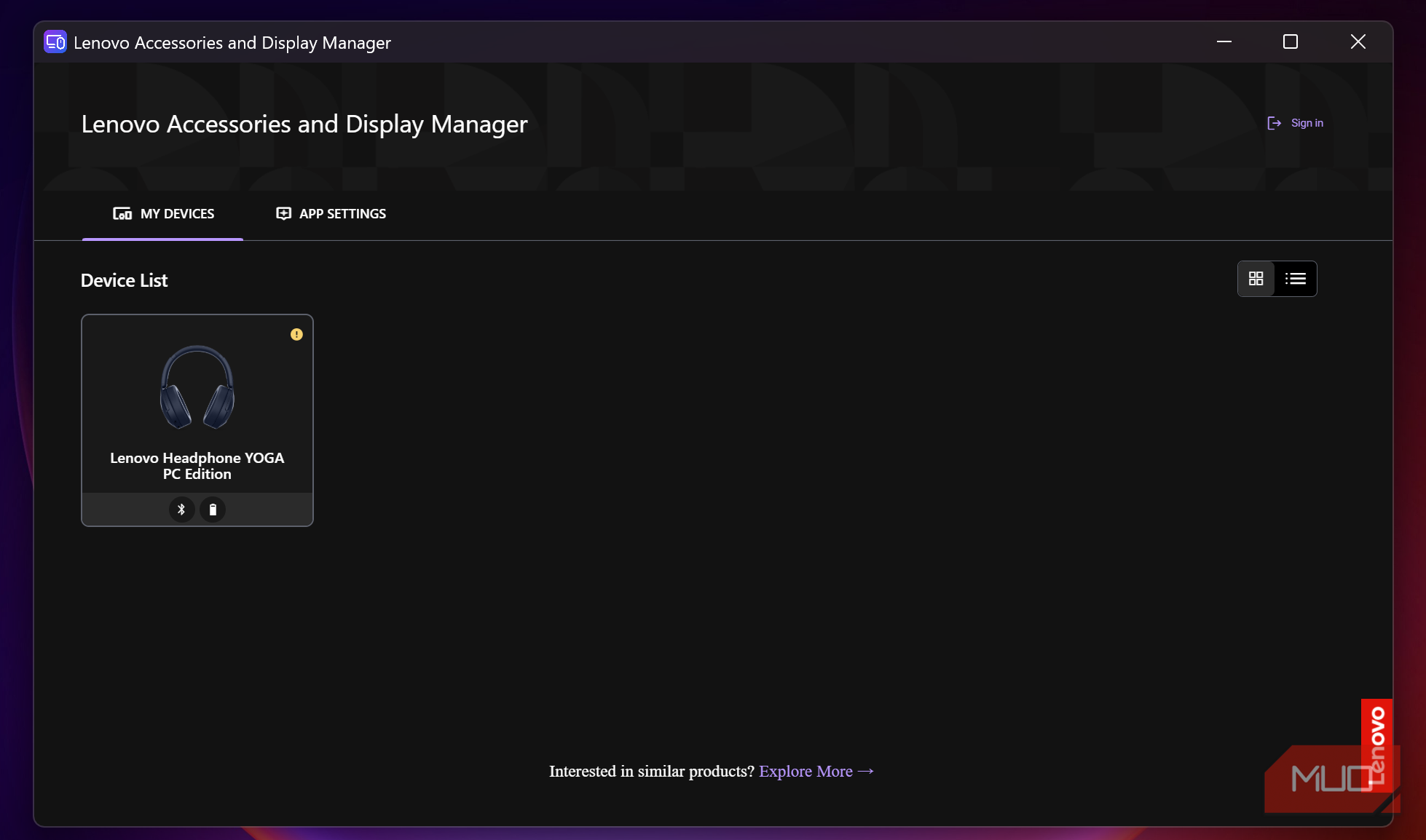Switch to grid view of devices

point(1256,279)
